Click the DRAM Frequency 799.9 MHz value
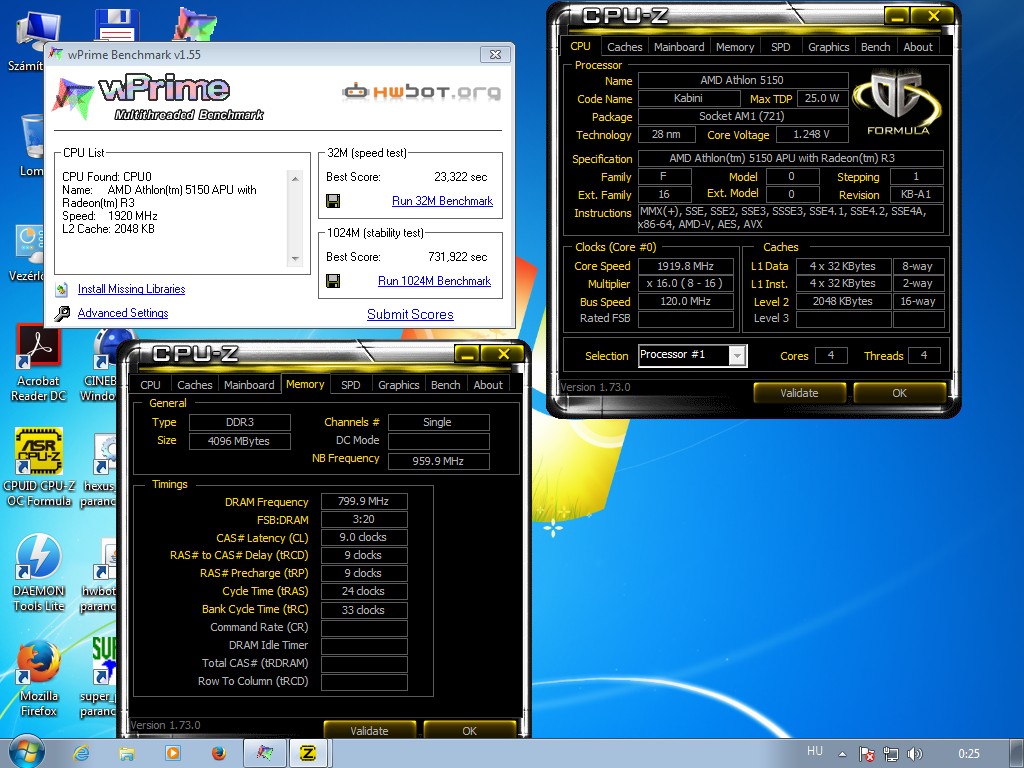The height and width of the screenshot is (768, 1024). [x=364, y=502]
